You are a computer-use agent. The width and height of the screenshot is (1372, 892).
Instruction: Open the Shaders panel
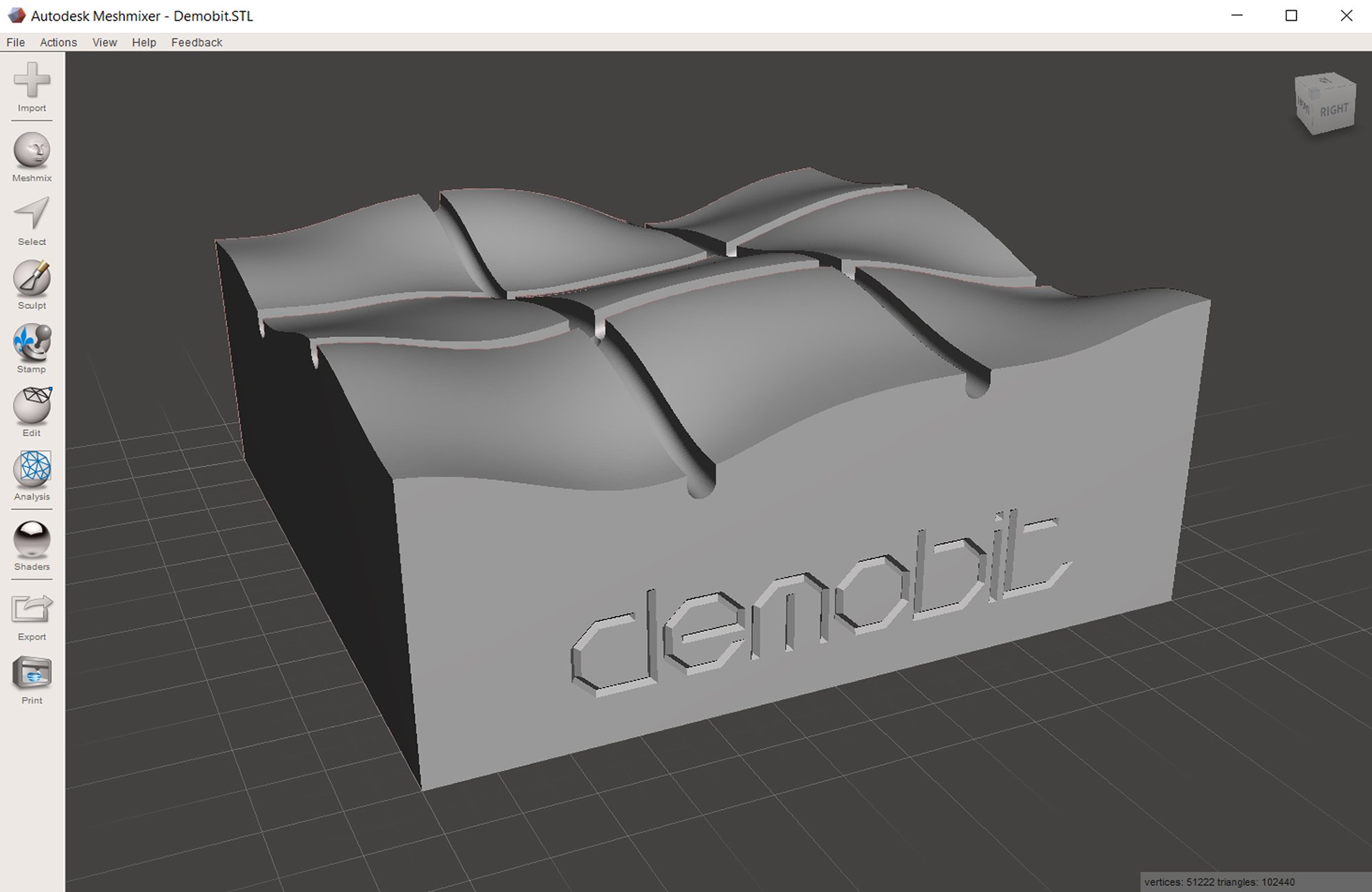click(32, 546)
